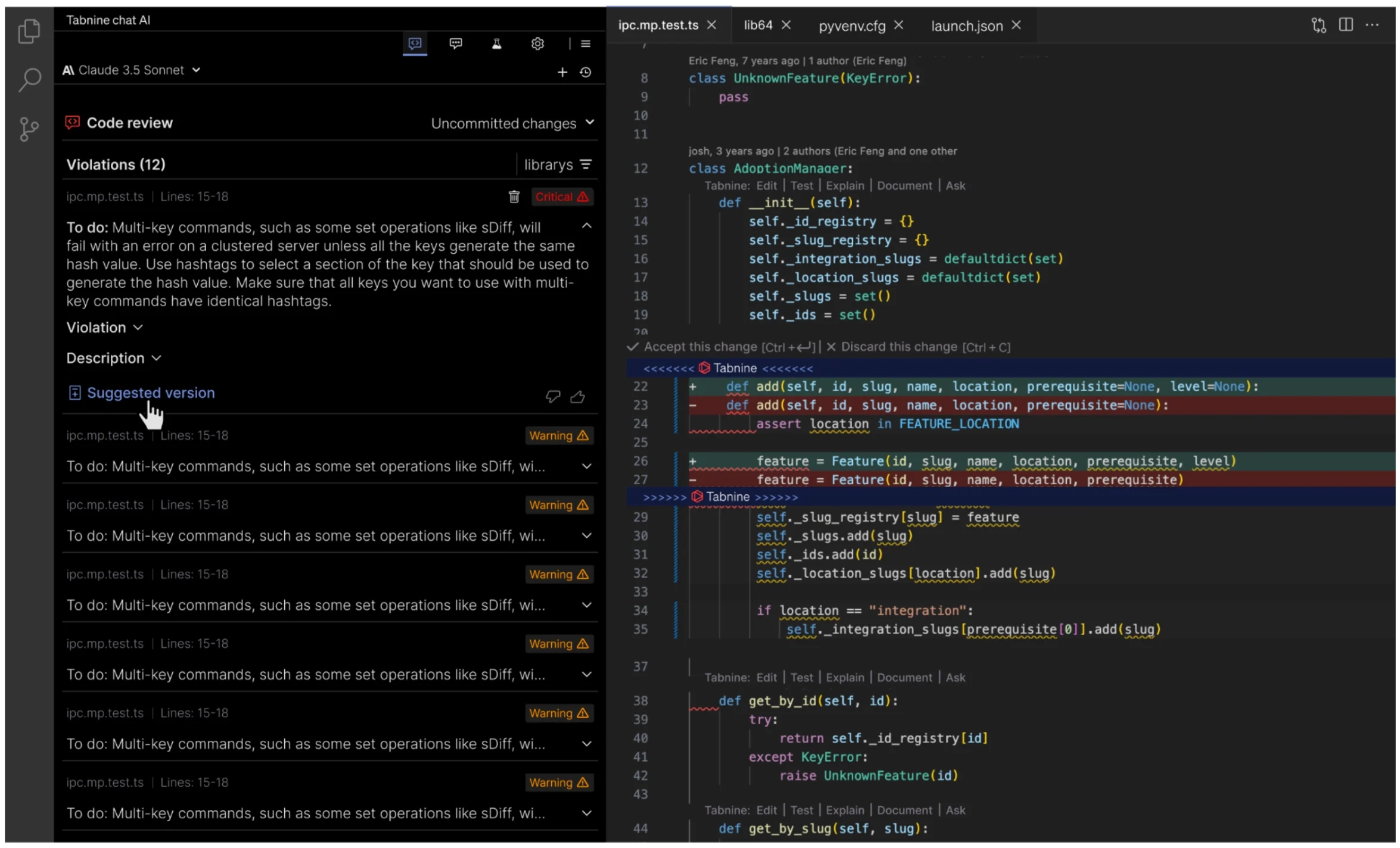
Task: Give thumbs down to suggested version
Action: pyautogui.click(x=553, y=397)
